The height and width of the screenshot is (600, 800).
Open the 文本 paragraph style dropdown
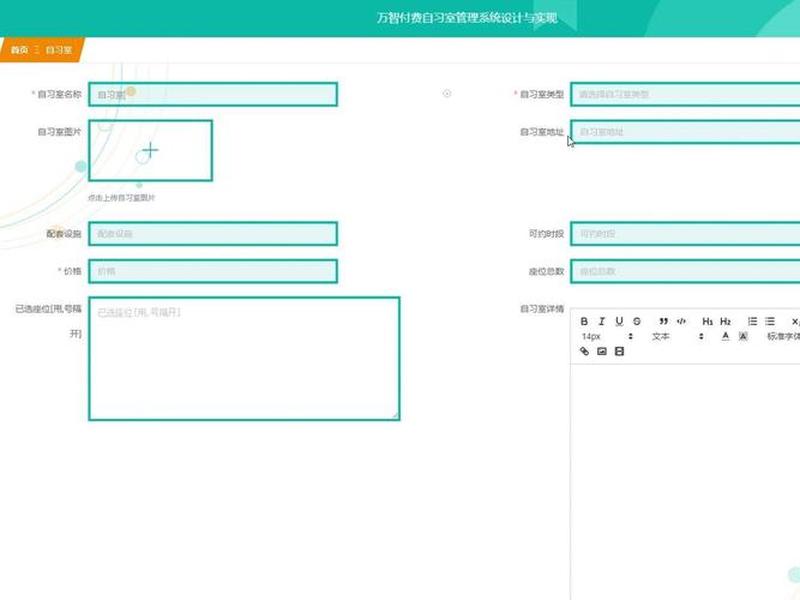677,337
